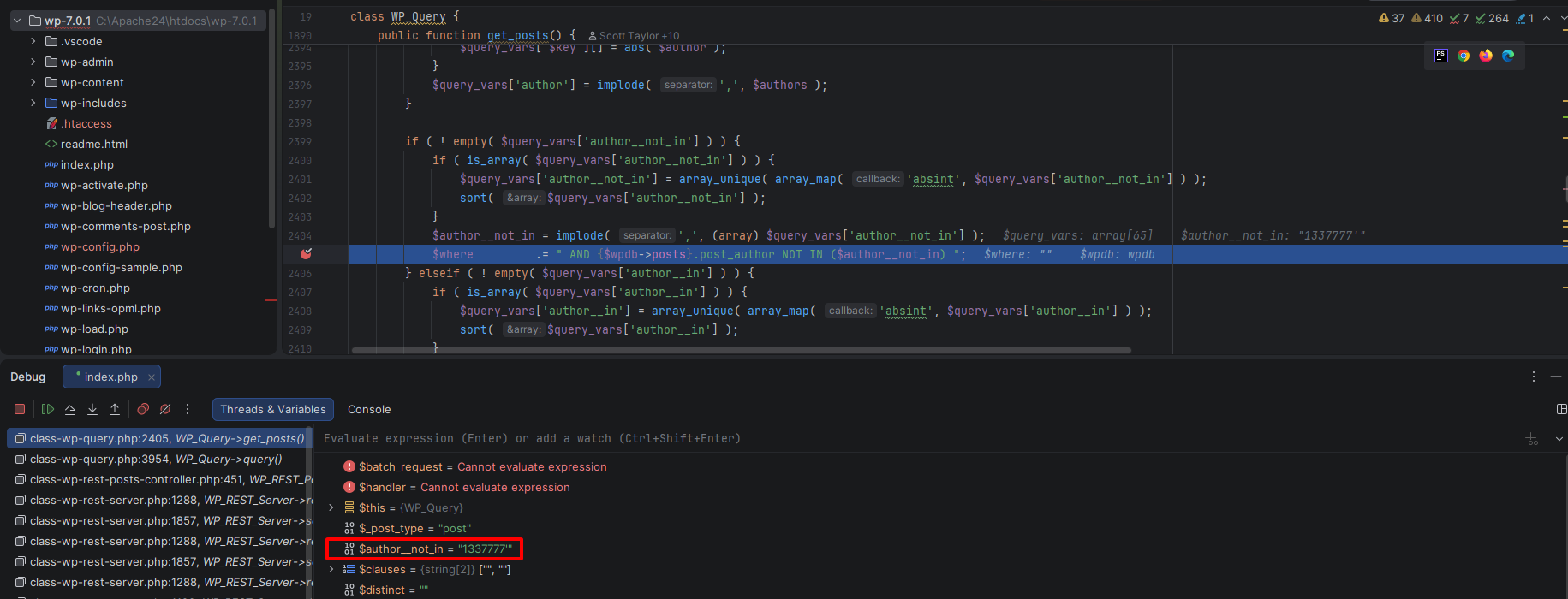Remove the breakpoint on line 2405
Image resolution: width=1568 pixels, height=599 pixels.
306,254
